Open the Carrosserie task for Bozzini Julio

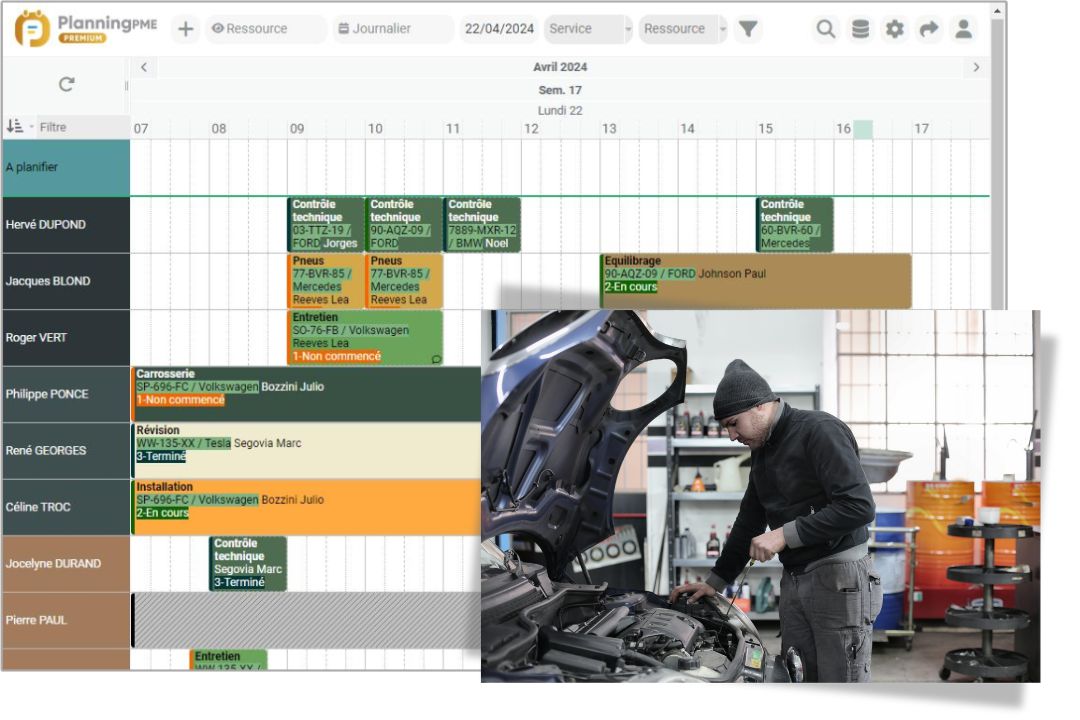click(x=307, y=394)
